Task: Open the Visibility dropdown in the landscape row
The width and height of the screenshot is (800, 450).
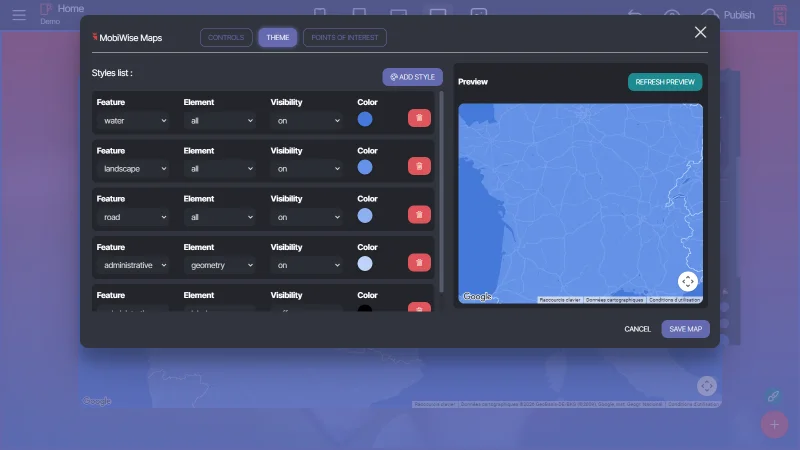Action: point(307,169)
